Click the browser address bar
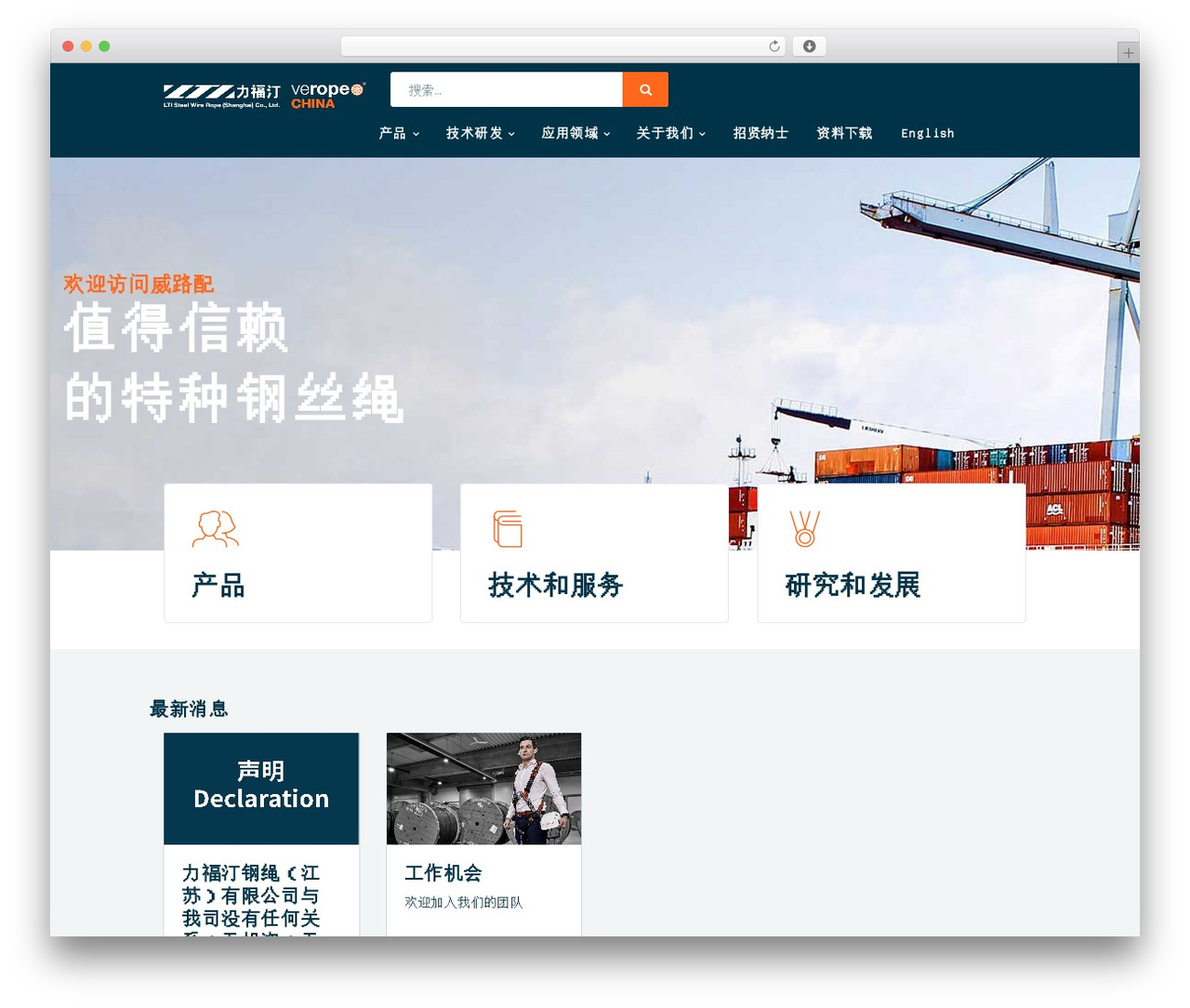Viewport: 1190px width, 1008px height. pyautogui.click(x=563, y=46)
